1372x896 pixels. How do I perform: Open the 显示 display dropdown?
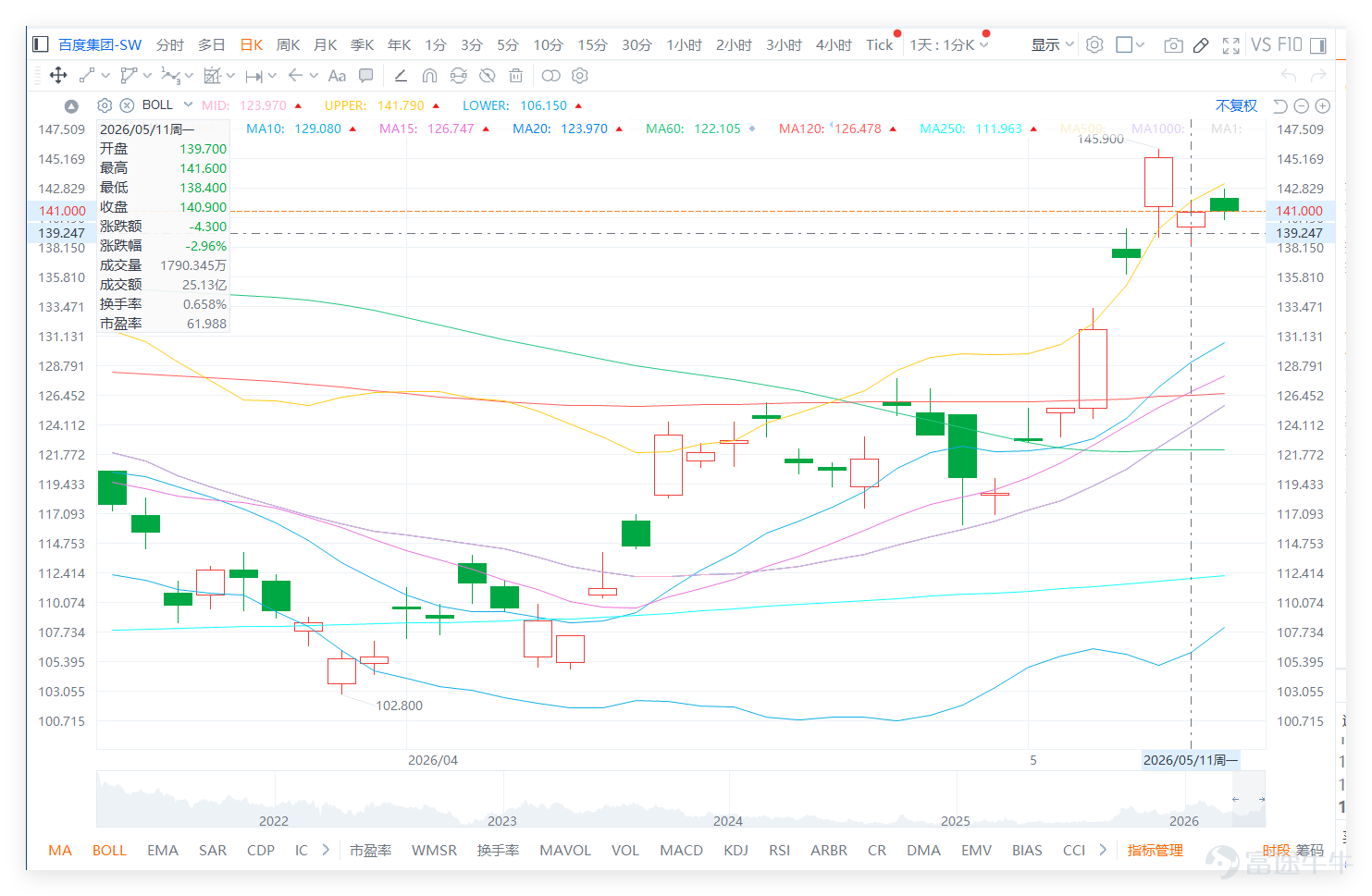pyautogui.click(x=1053, y=45)
